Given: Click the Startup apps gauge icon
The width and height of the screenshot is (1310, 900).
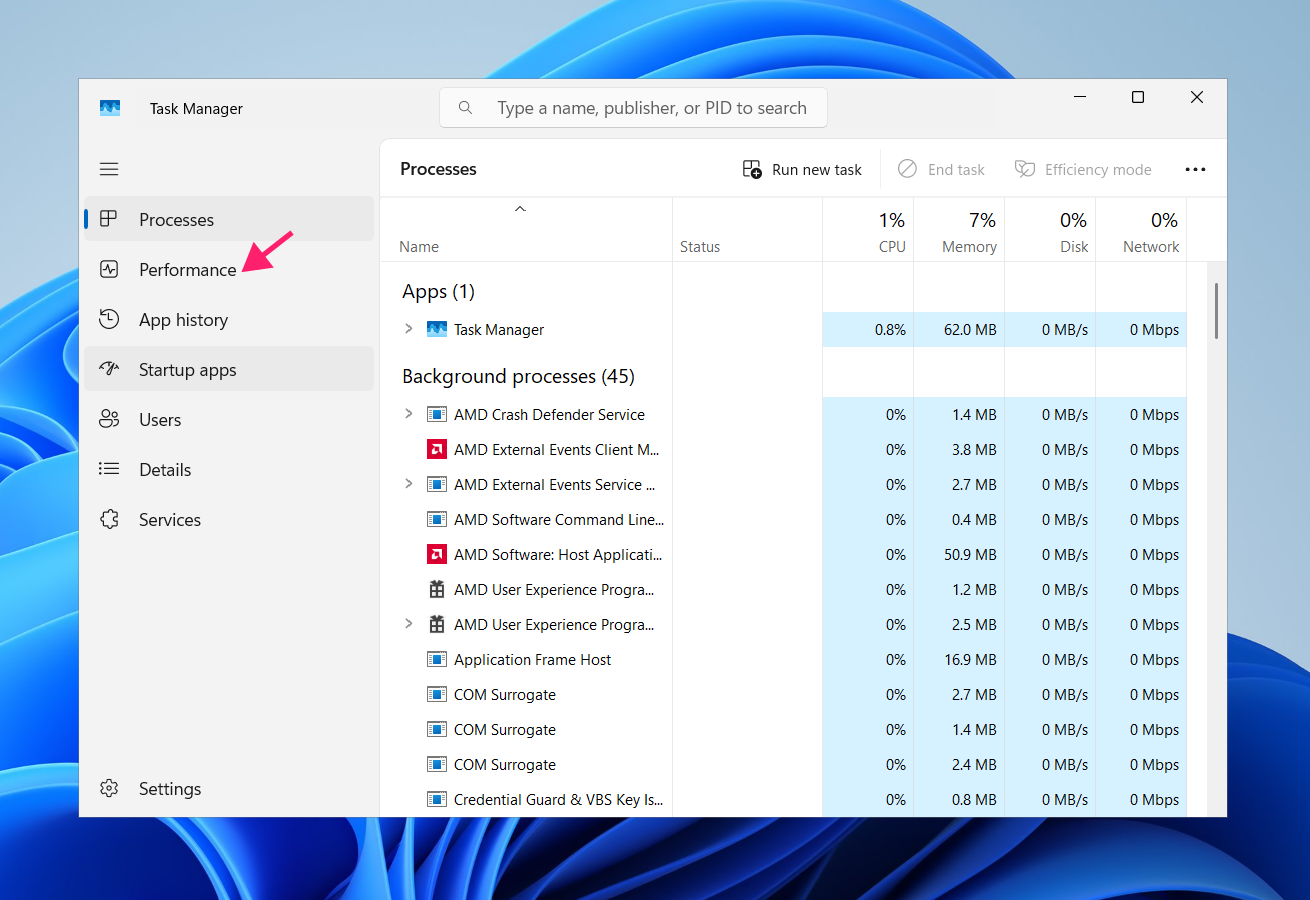Looking at the screenshot, I should [x=109, y=369].
